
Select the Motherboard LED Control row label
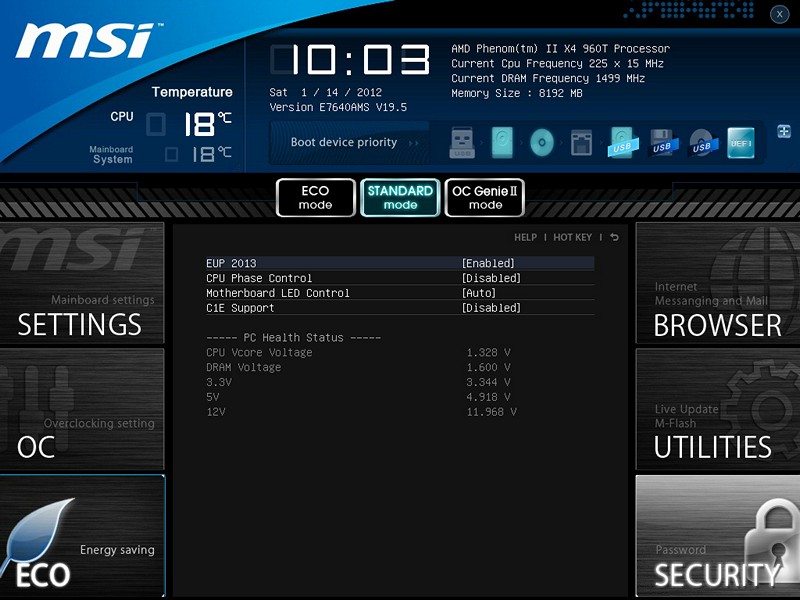(278, 293)
